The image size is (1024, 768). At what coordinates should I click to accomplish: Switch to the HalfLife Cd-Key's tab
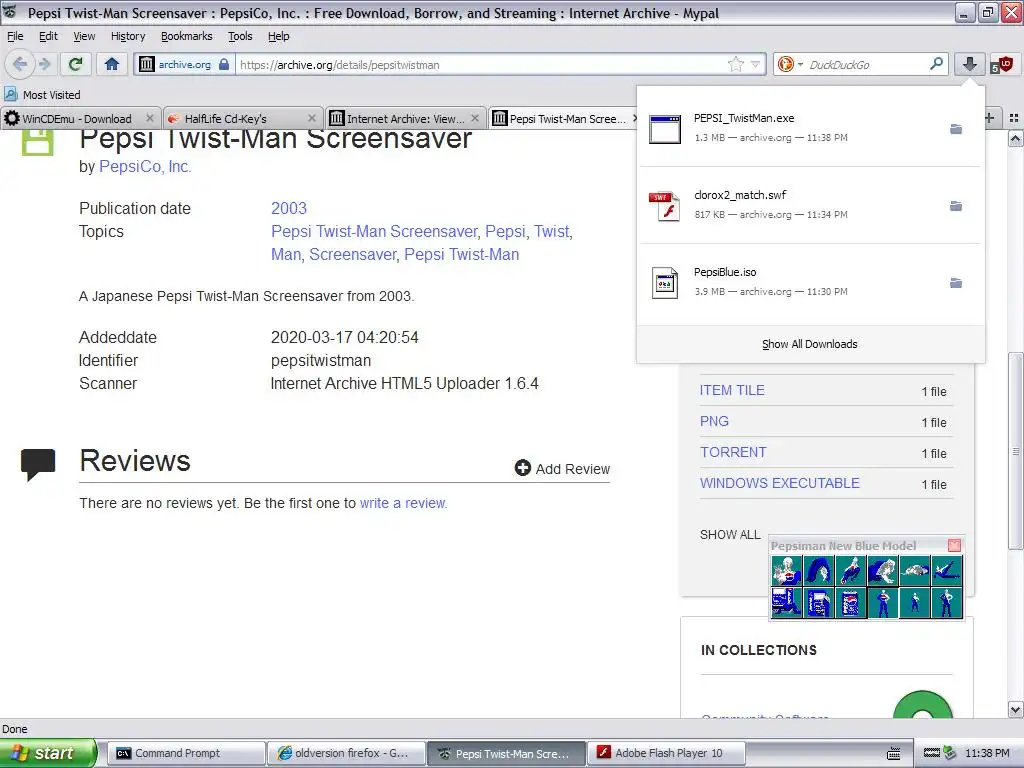(x=242, y=118)
